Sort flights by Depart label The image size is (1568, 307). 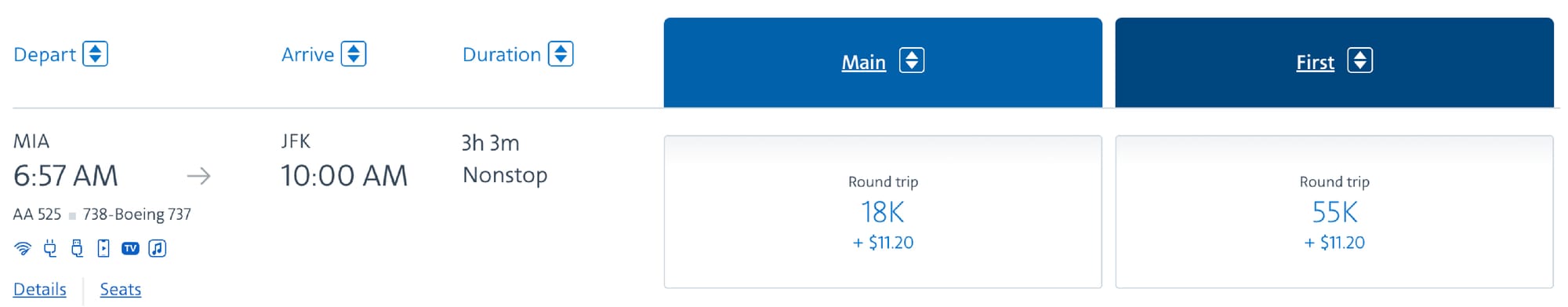tap(45, 55)
